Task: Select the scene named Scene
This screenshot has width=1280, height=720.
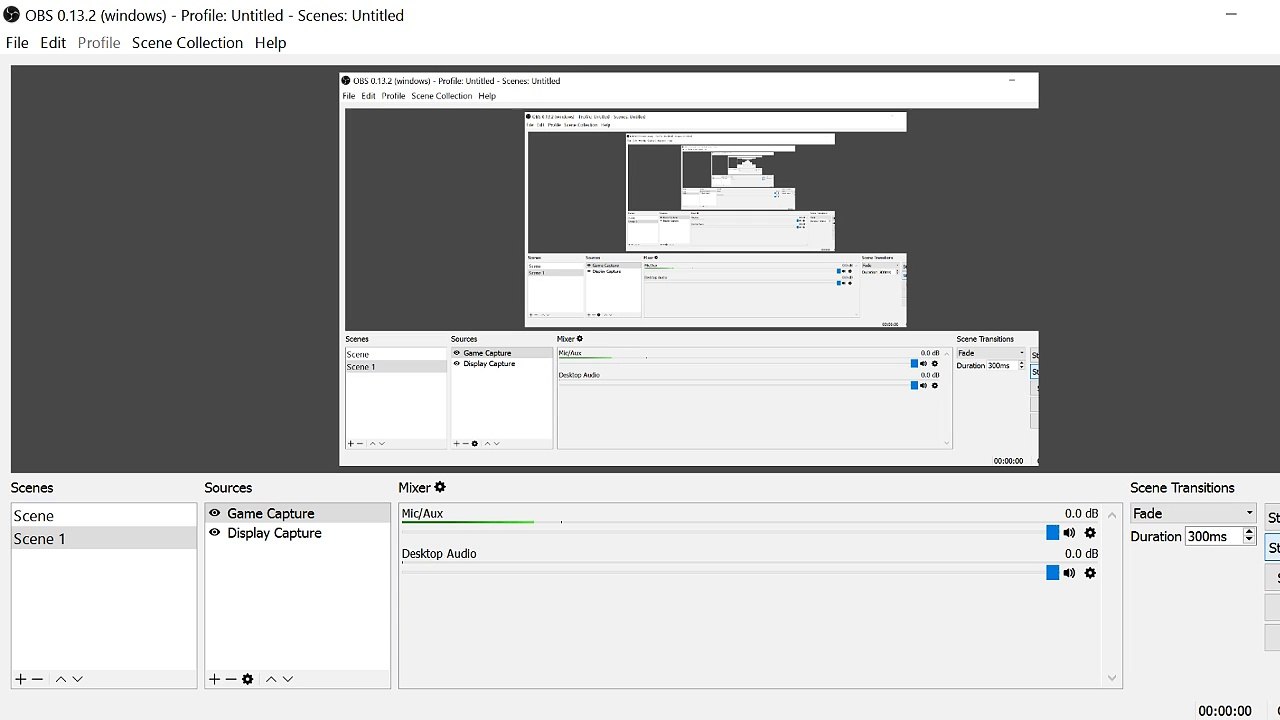Action: pos(104,516)
